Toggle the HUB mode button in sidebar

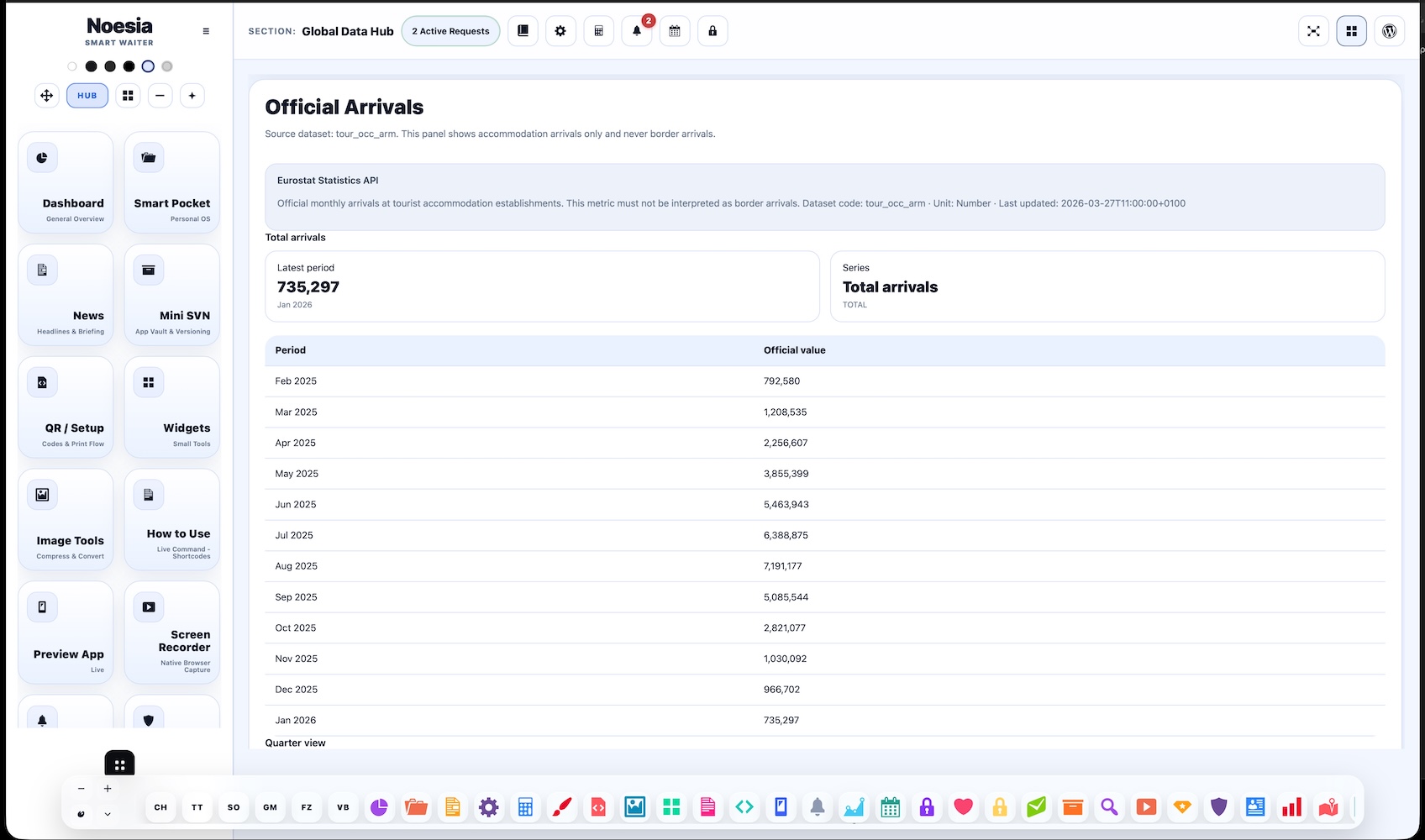click(x=87, y=96)
